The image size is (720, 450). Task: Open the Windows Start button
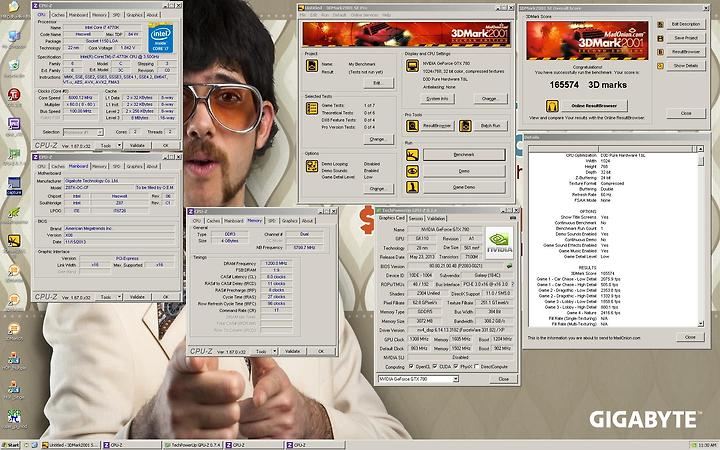11,445
